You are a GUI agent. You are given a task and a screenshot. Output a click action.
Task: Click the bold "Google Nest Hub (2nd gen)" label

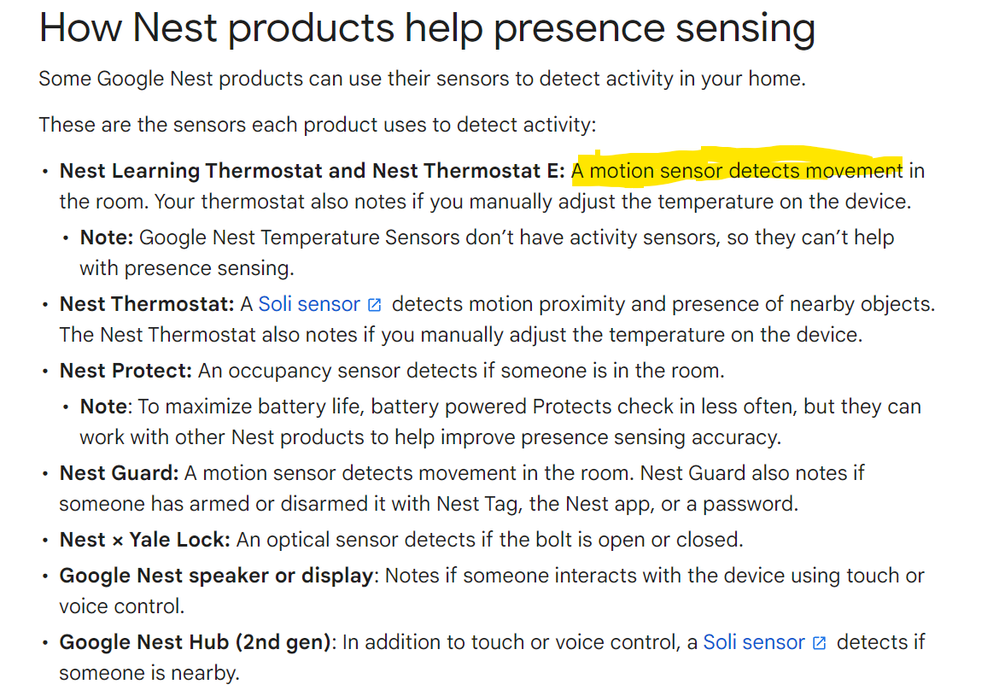195,642
